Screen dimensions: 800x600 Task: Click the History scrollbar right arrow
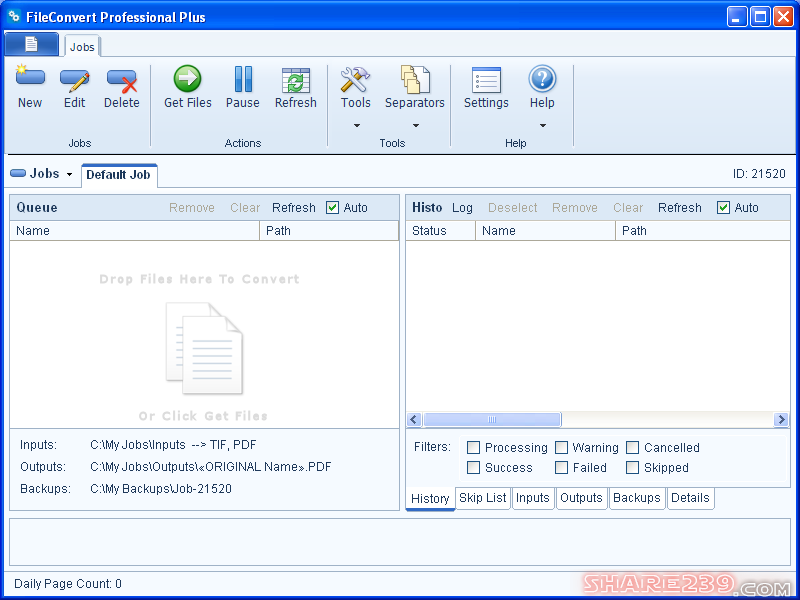pyautogui.click(x=781, y=419)
